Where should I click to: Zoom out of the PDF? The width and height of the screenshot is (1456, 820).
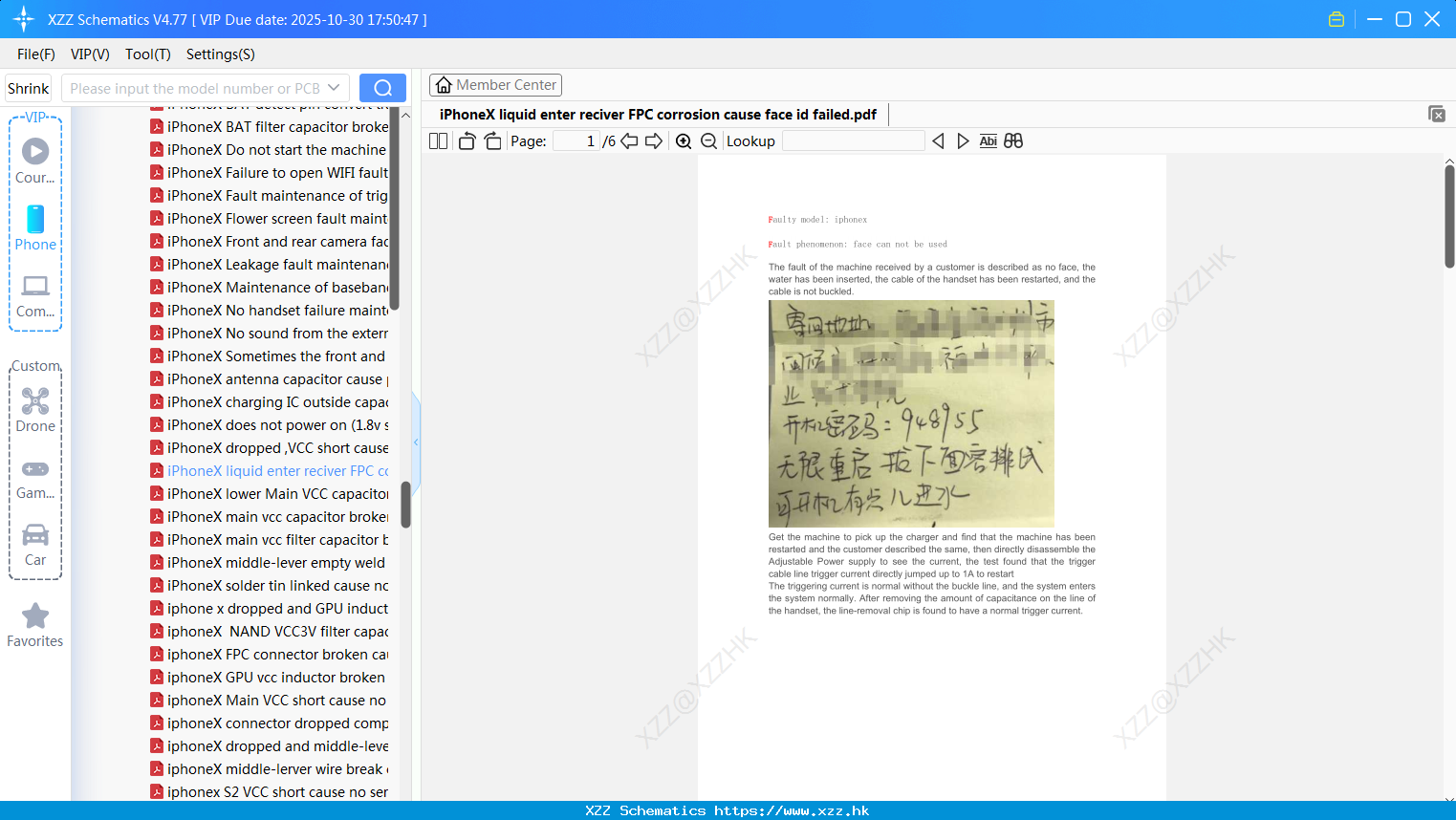[x=708, y=141]
